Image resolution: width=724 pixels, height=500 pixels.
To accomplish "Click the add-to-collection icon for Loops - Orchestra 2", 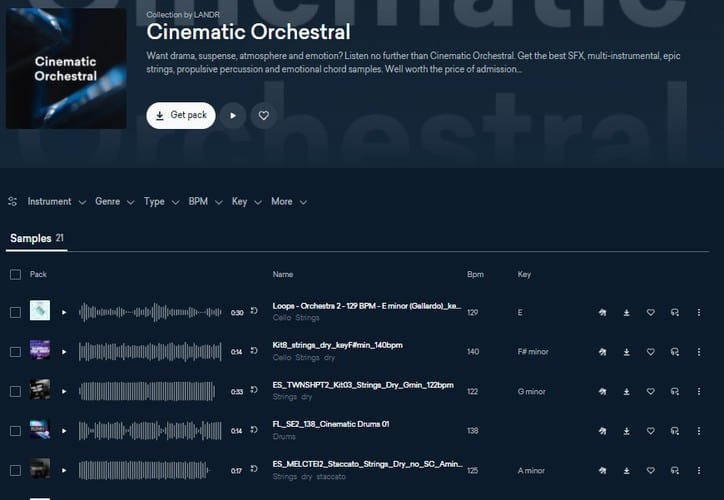I will [x=675, y=313].
